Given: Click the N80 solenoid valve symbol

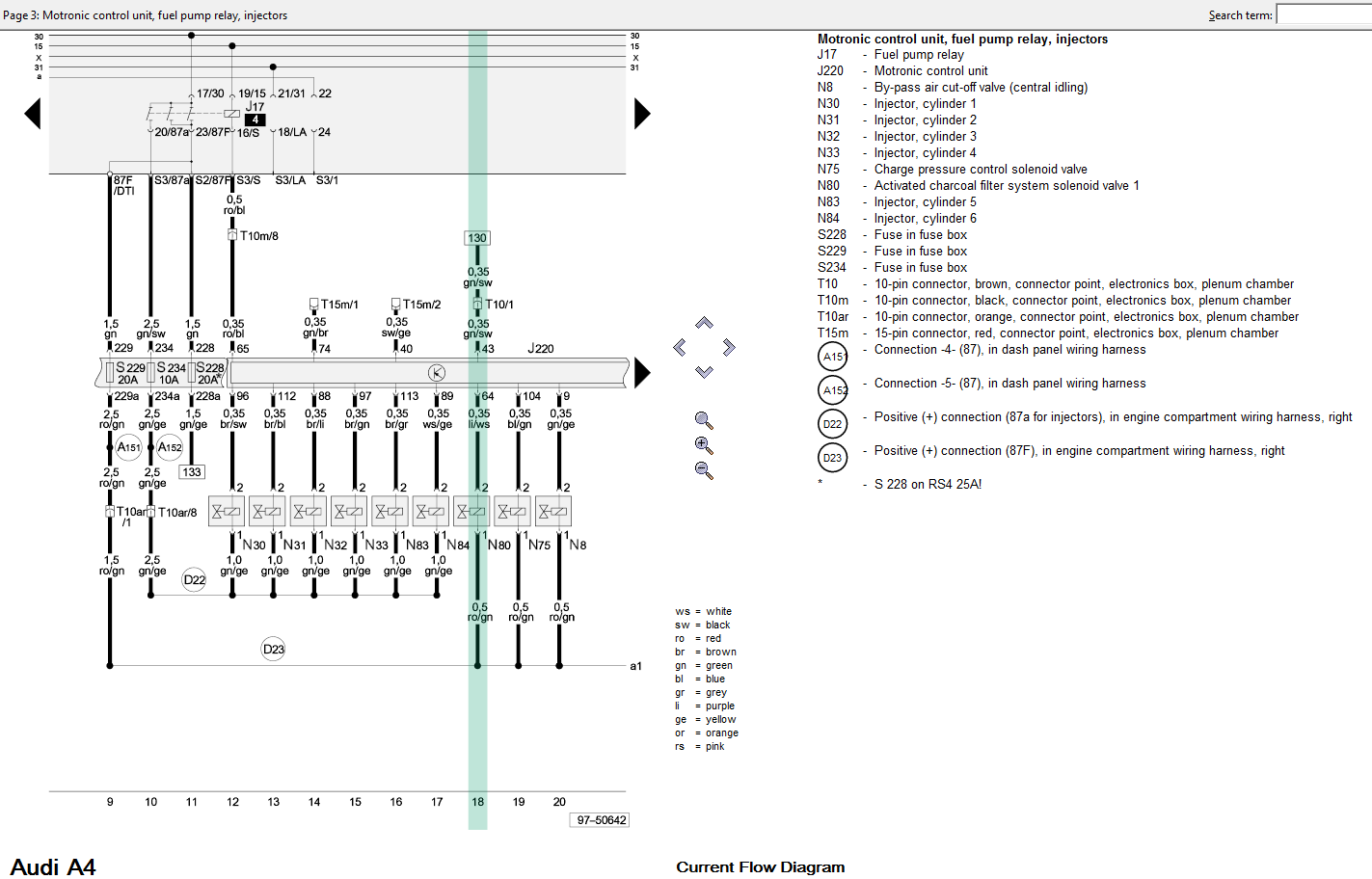Looking at the screenshot, I should (471, 512).
